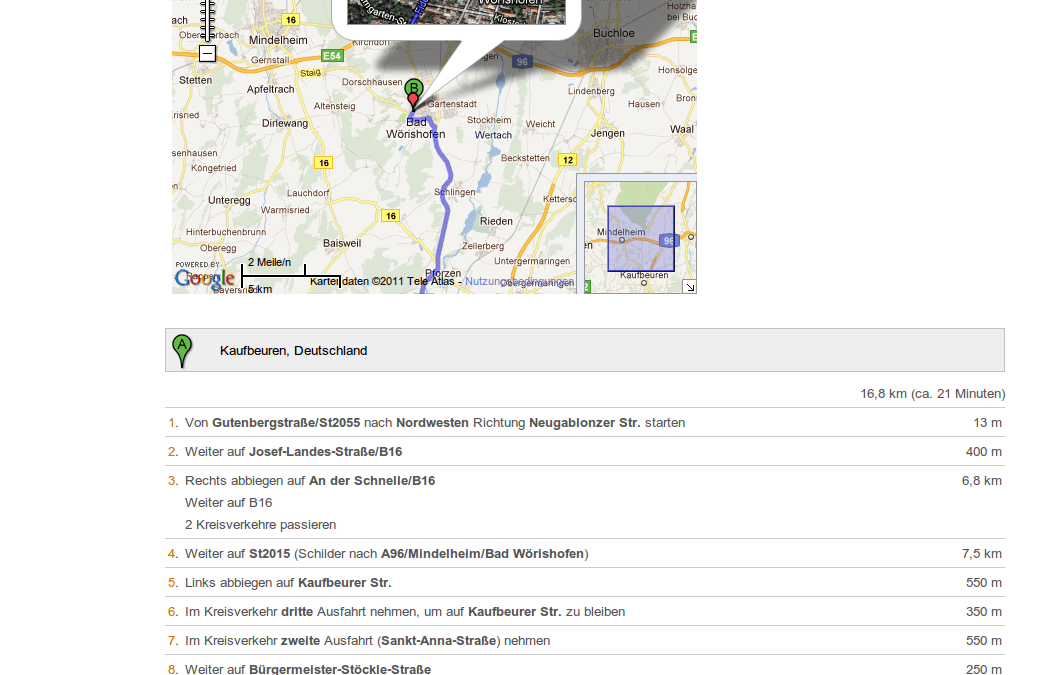Click the Bad Wörishofen town label
The width and height of the screenshot is (1050, 675).
pos(416,128)
